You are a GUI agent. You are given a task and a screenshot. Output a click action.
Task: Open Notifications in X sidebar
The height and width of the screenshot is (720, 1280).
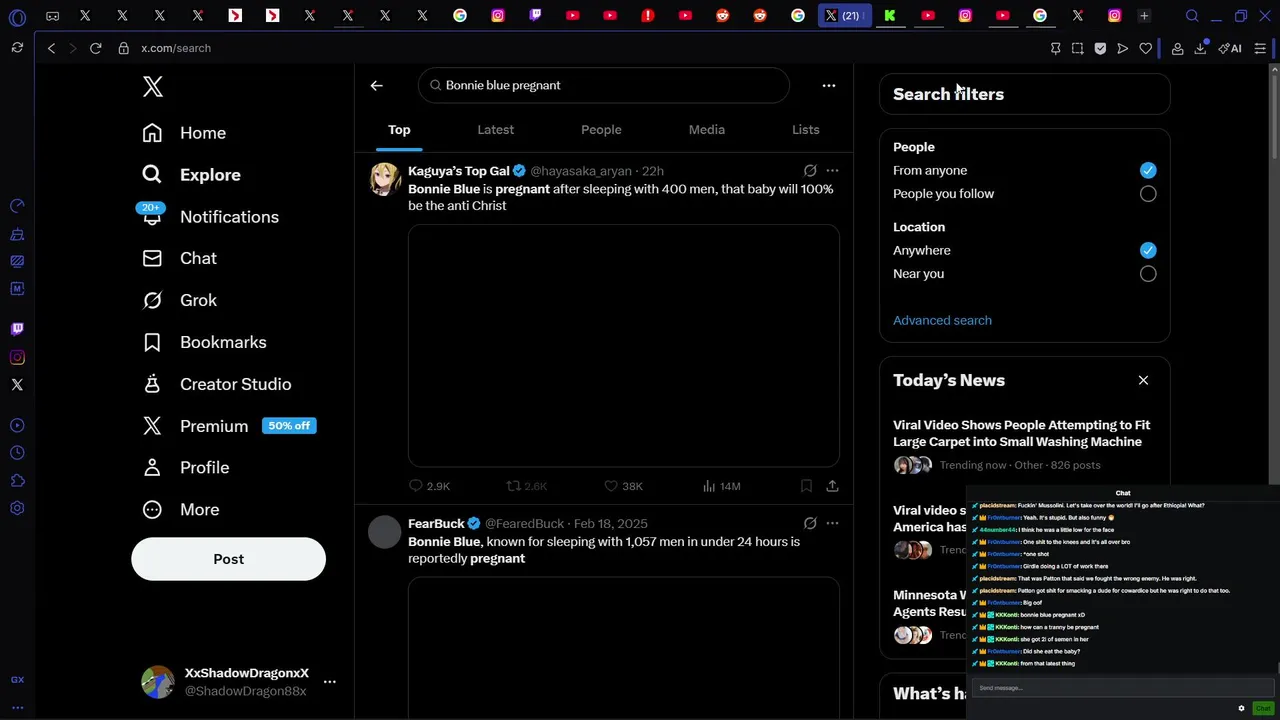point(210,217)
